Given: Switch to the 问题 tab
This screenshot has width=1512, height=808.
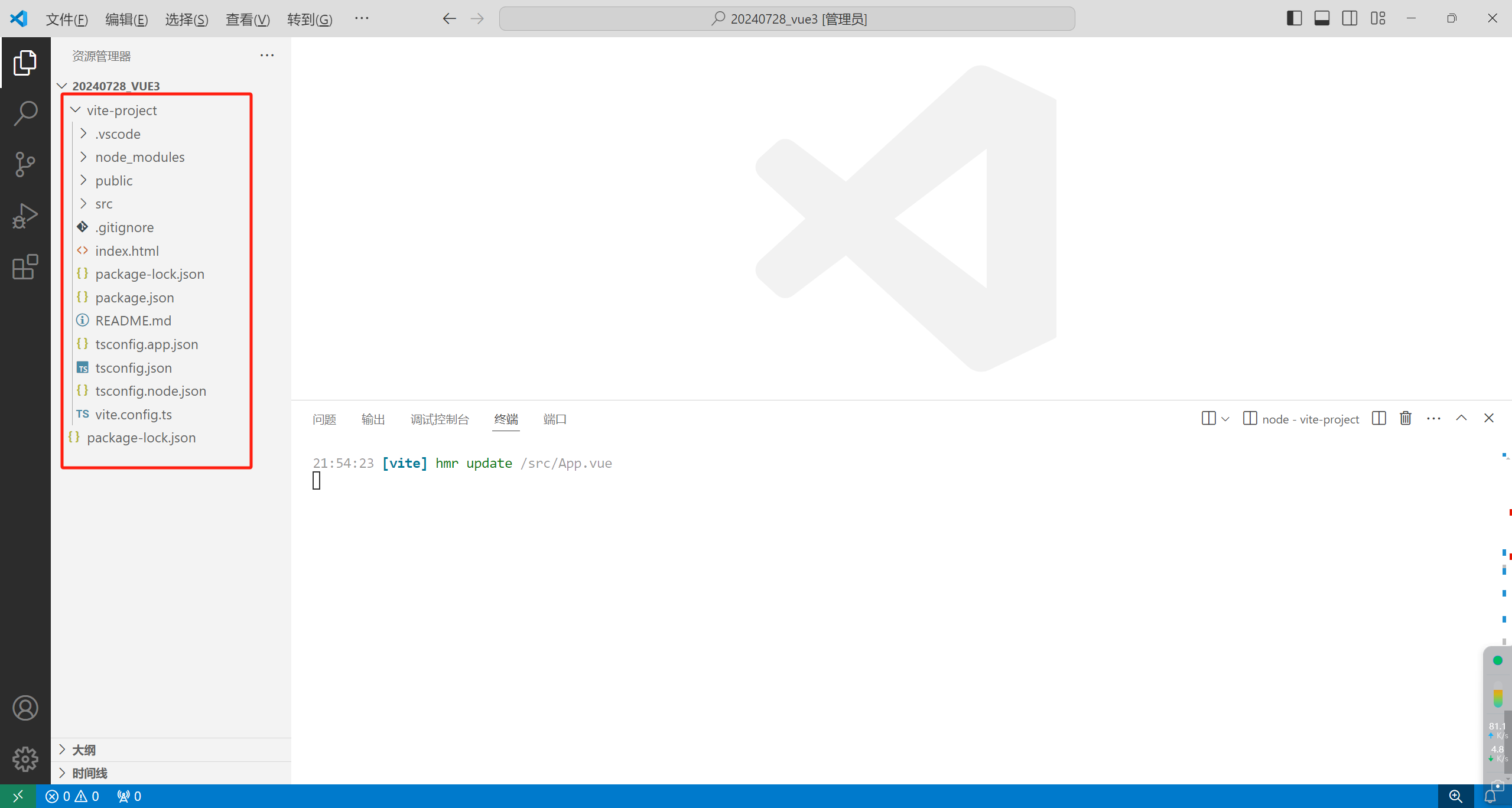Looking at the screenshot, I should (x=324, y=419).
